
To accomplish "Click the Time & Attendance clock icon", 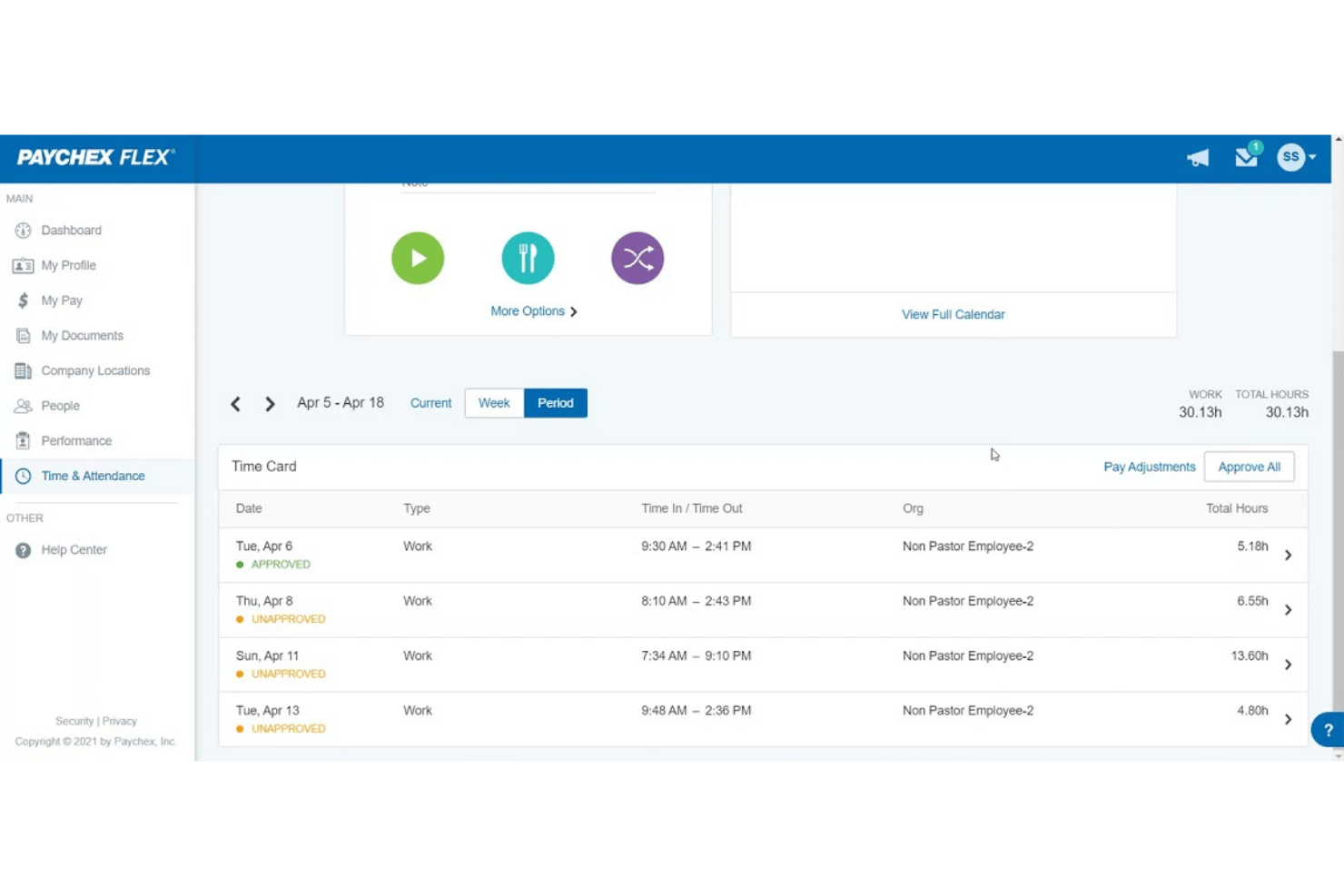I will [23, 476].
